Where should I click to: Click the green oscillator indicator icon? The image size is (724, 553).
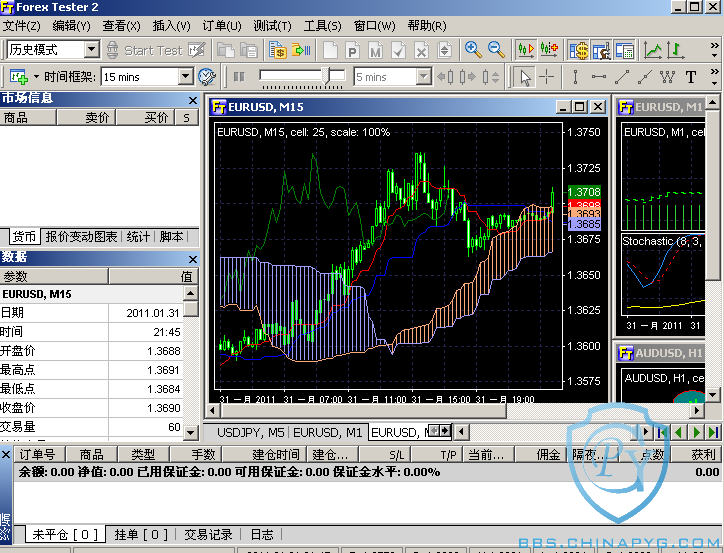676,50
